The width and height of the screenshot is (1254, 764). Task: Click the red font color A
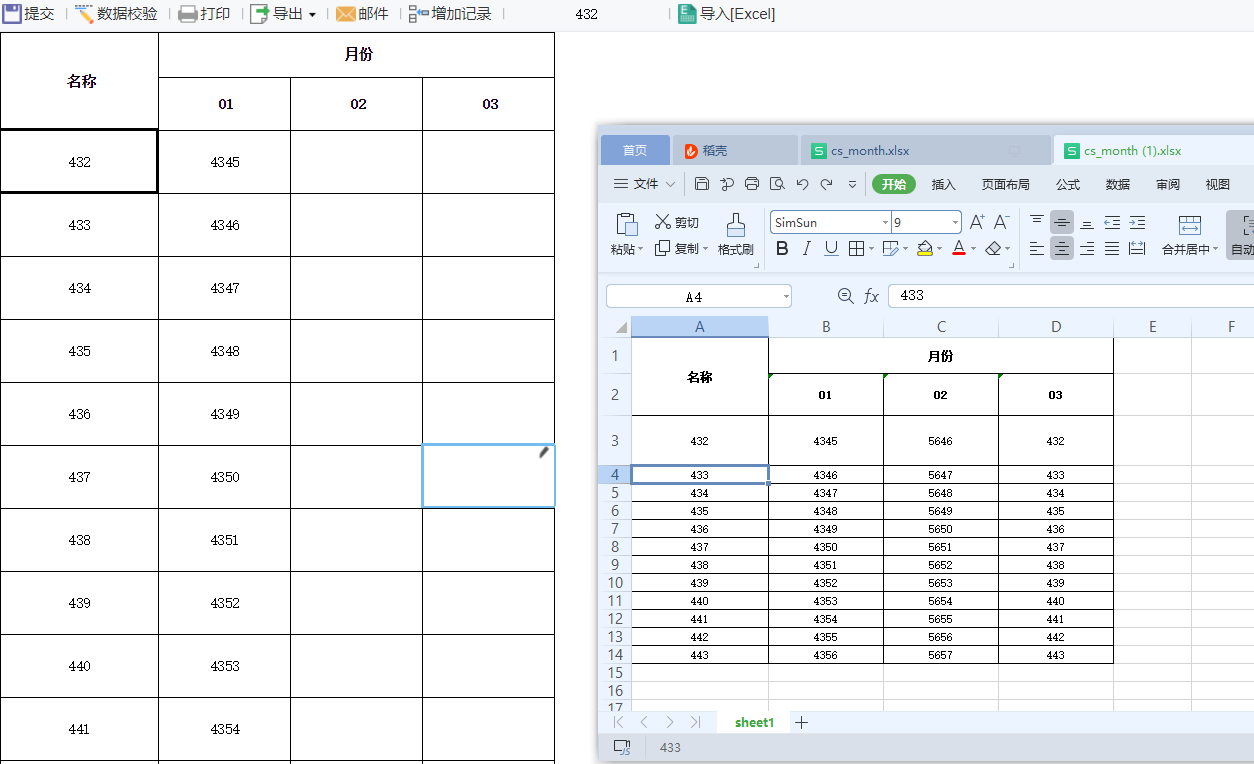(959, 248)
